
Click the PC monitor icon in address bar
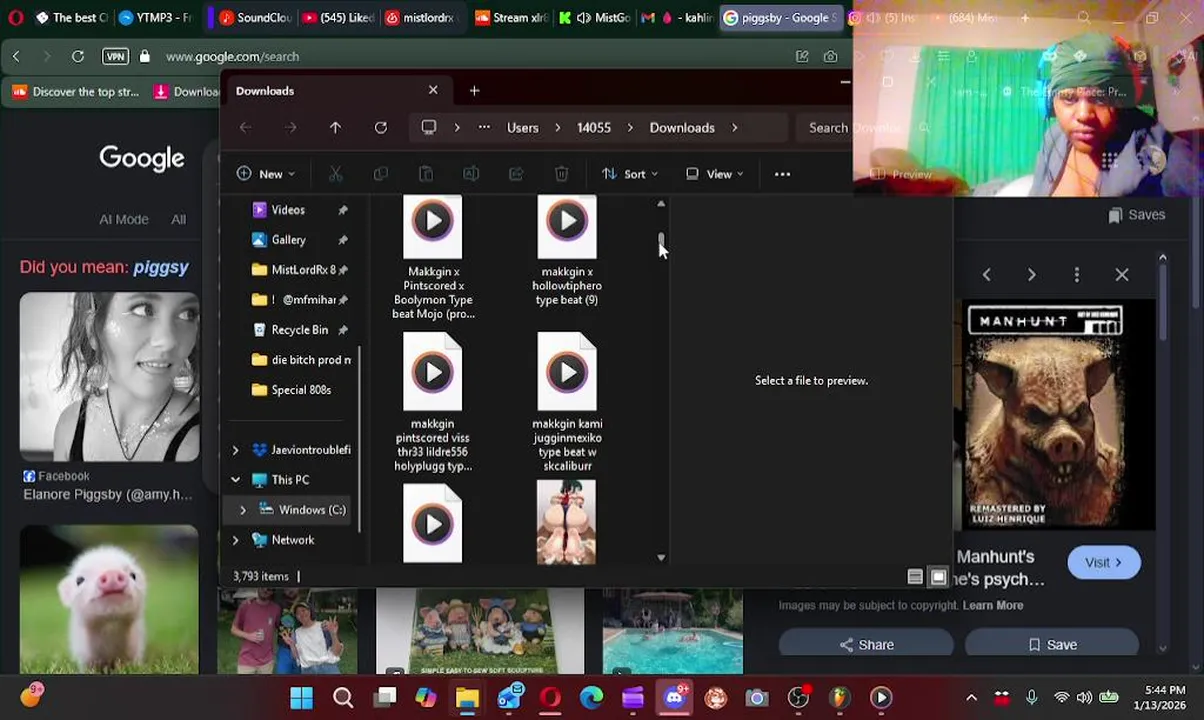[429, 128]
